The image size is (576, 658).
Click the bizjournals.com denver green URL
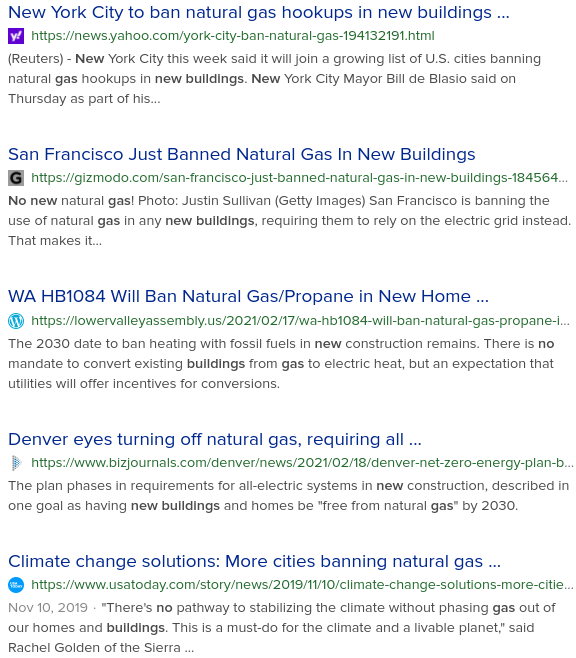pos(302,463)
